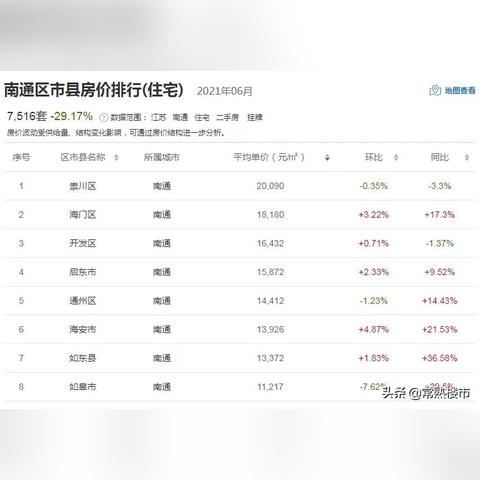Click price value 15,872
This screenshot has width=480, height=480.
tap(270, 272)
